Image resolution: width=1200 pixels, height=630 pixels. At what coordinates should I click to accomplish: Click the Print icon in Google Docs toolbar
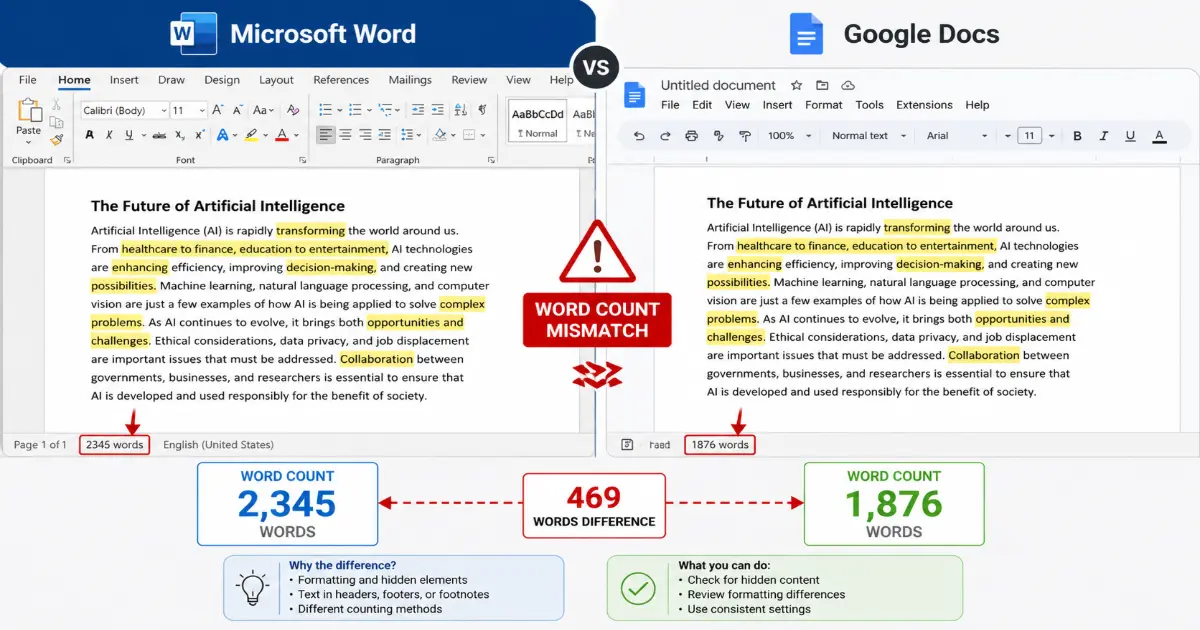(691, 135)
